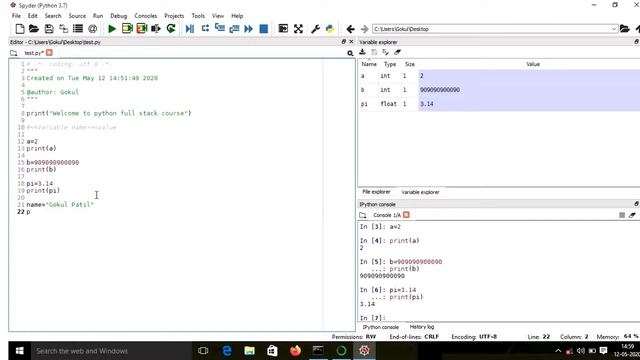
Task: Sort by Size column header
Action: point(410,64)
